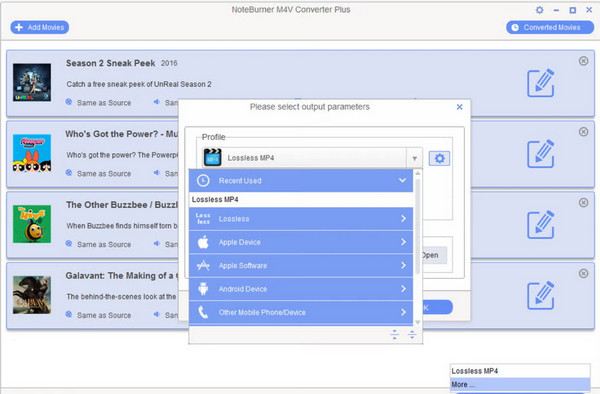Click Same as Source video for Powerpuff
Screen dimensions: 600x394
104,173
